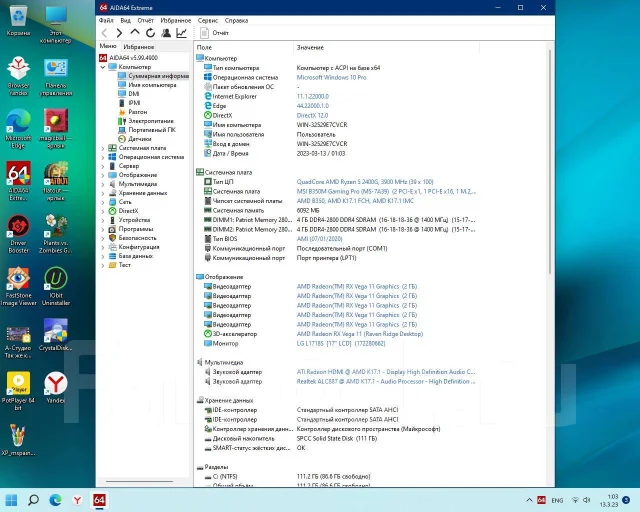The image size is (640, 512).
Task: Open FastStone Image Viewer desktop icon
Action: [18, 287]
